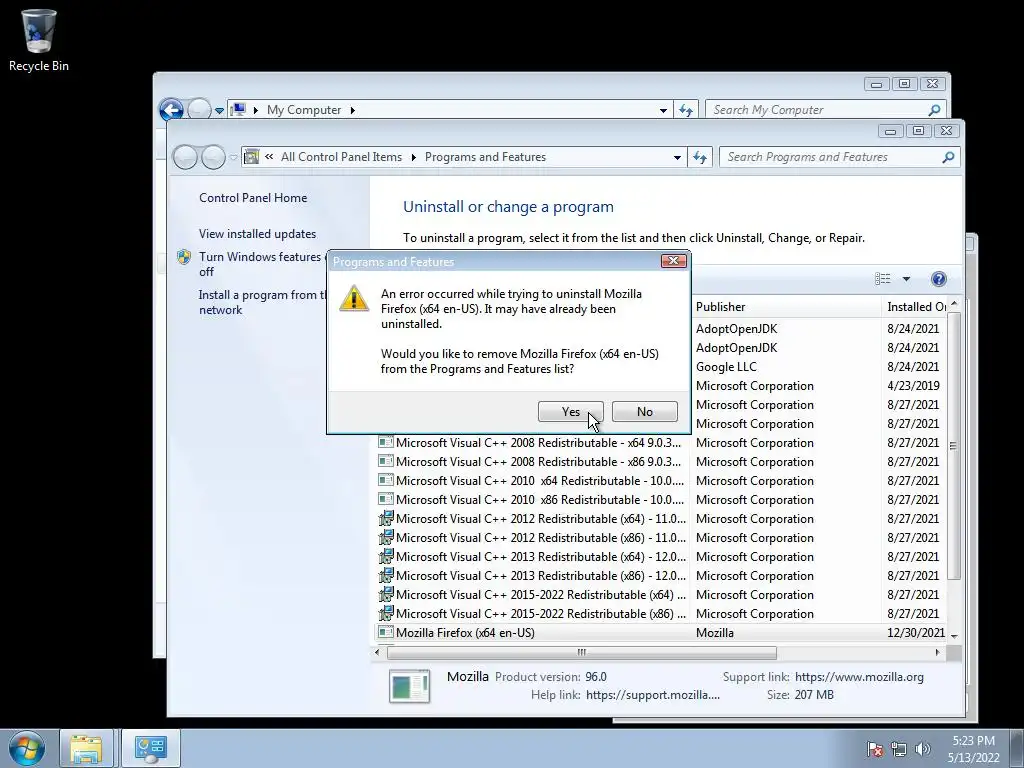The height and width of the screenshot is (768, 1024).
Task: Open the Windows Start menu orb
Action: coord(27,748)
